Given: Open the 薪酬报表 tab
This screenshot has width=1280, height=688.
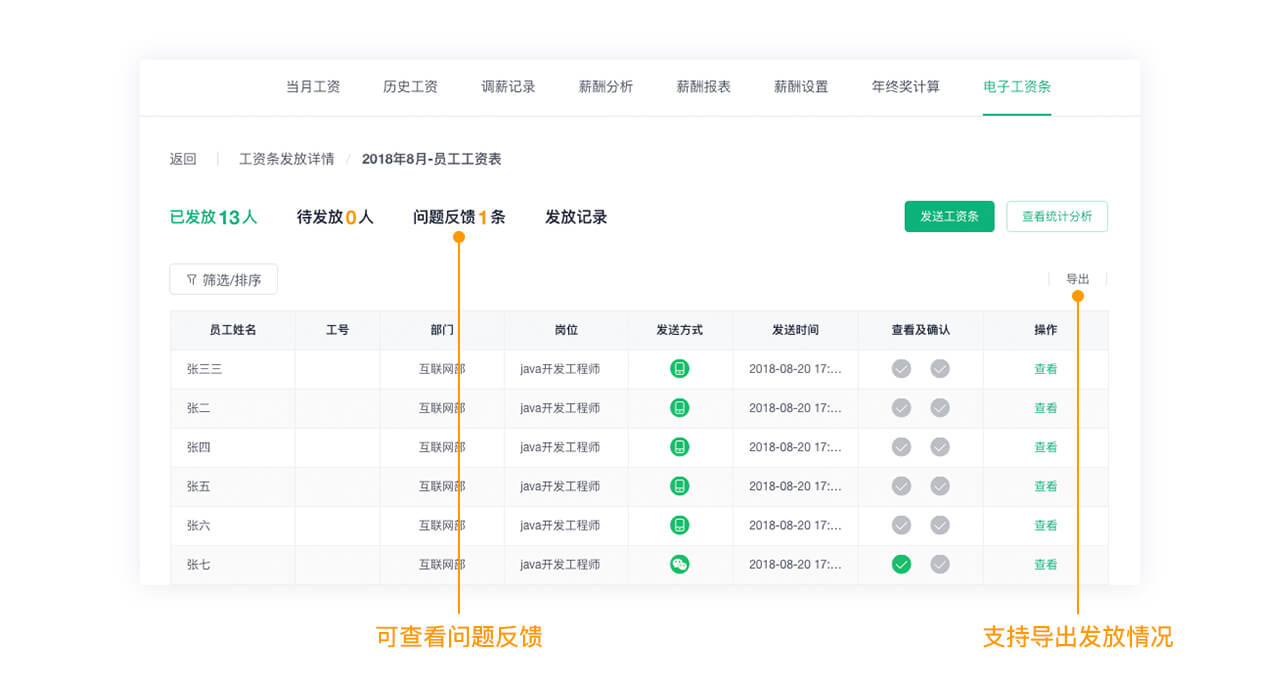Looking at the screenshot, I should pos(704,87).
